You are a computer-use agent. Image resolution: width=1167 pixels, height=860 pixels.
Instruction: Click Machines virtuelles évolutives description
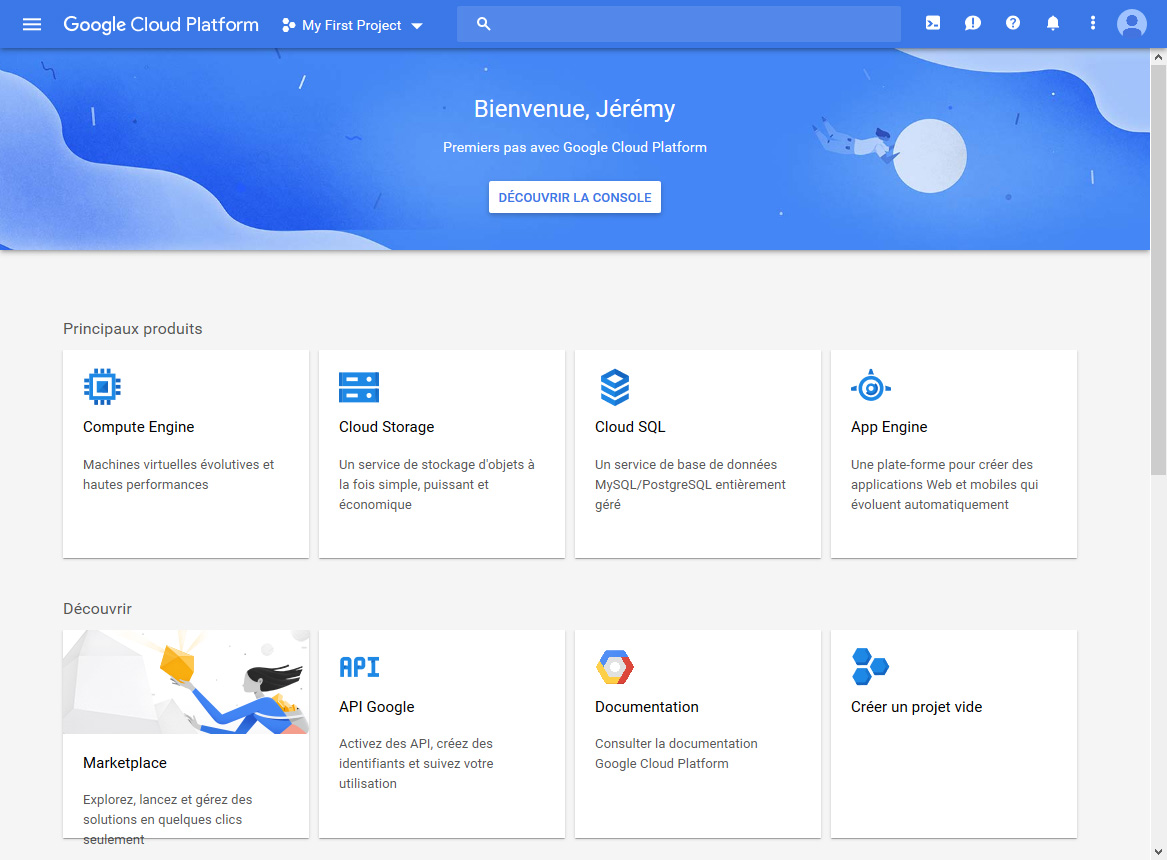click(x=179, y=475)
